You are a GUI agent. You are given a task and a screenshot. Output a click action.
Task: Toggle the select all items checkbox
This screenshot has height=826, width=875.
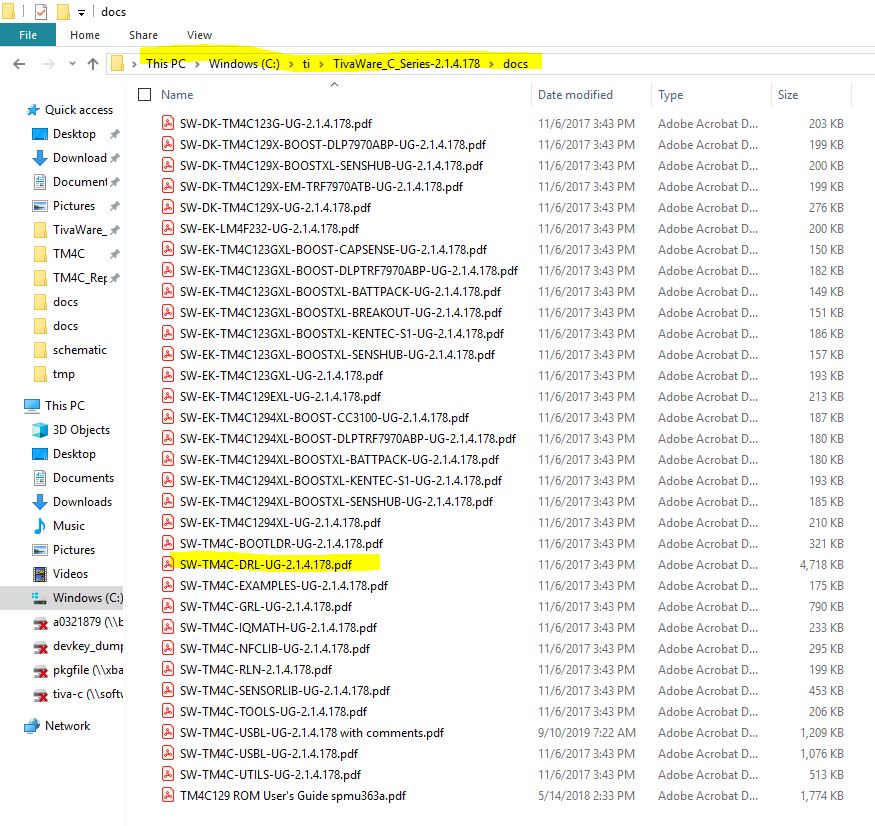point(145,95)
